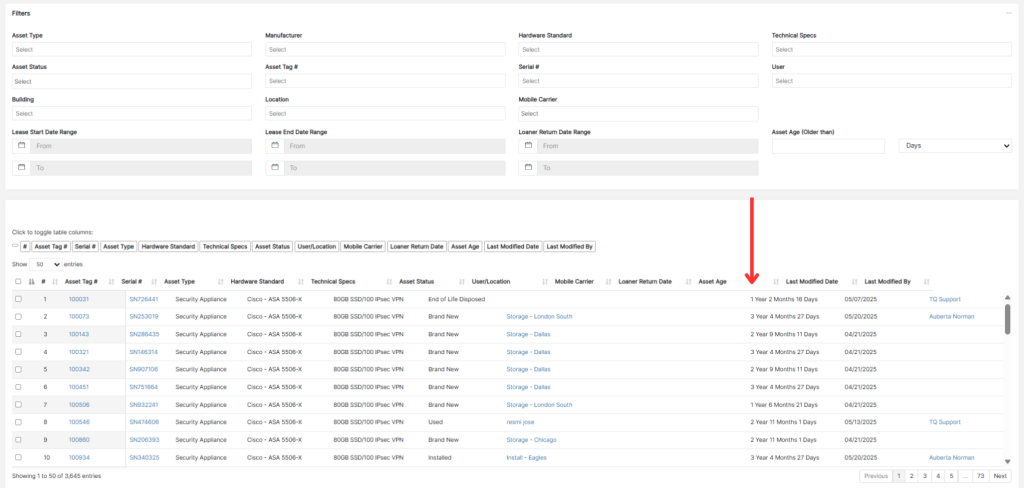
Task: Open the Building filter select
Action: tap(131, 113)
